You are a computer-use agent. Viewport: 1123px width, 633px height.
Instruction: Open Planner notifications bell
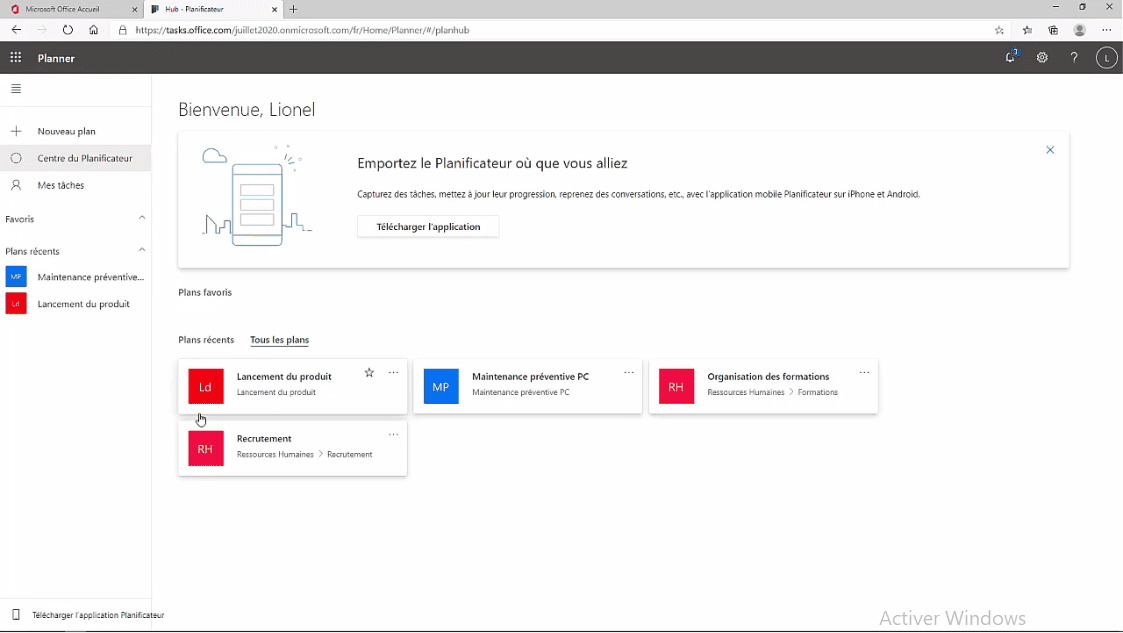pos(1010,57)
